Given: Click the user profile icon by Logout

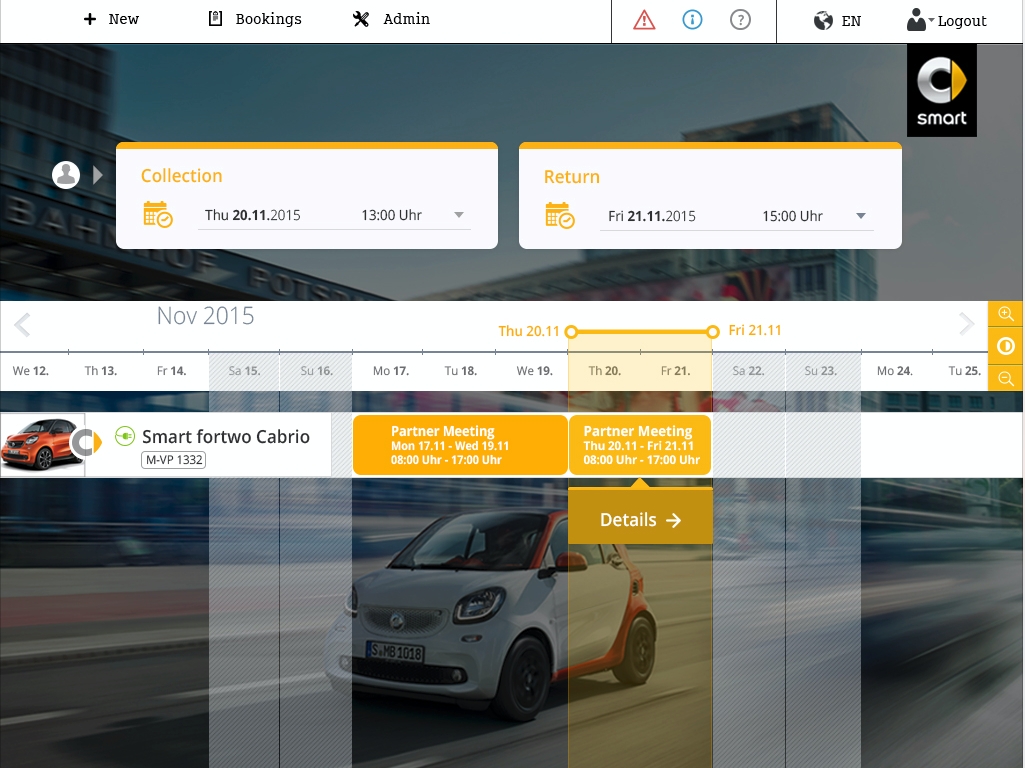Looking at the screenshot, I should pos(916,20).
